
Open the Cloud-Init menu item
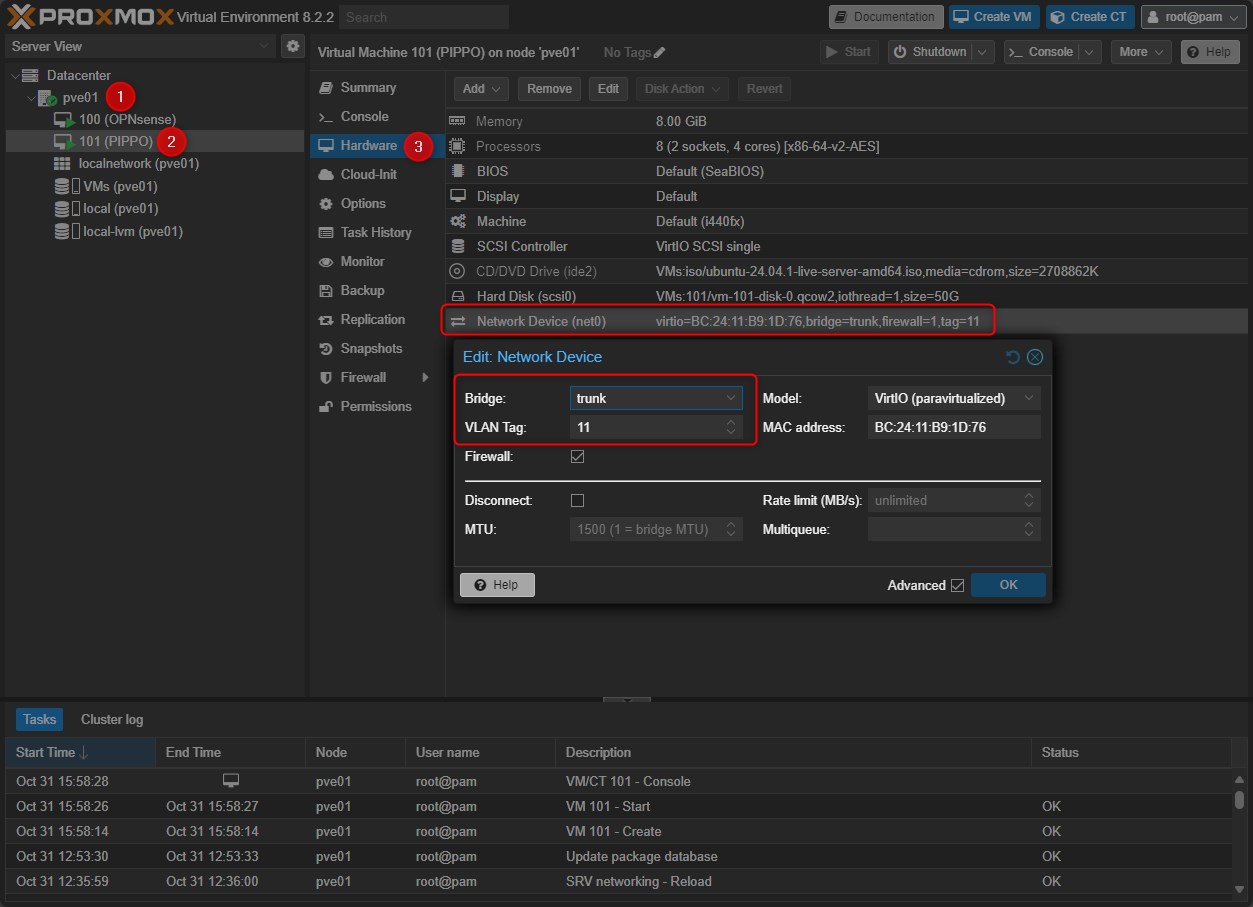pyautogui.click(x=368, y=174)
